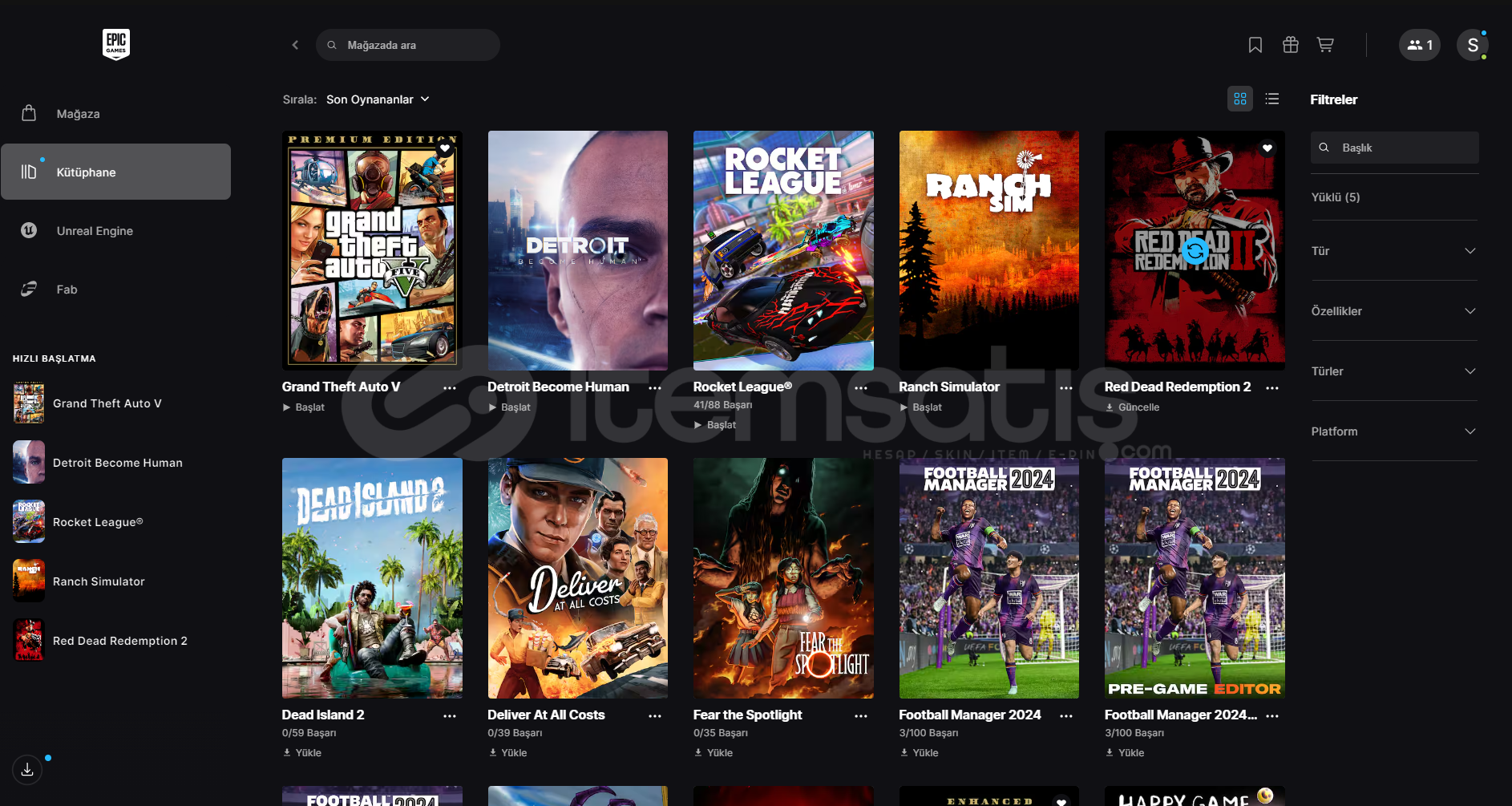Image resolution: width=1512 pixels, height=806 pixels.
Task: Open the S profile avatar
Action: click(1473, 45)
